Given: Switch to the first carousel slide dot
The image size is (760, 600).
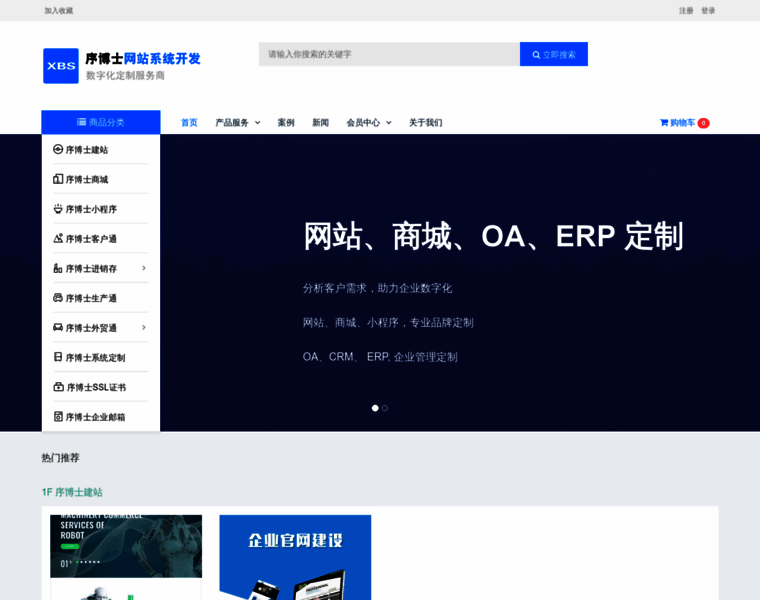Looking at the screenshot, I should coord(375,408).
